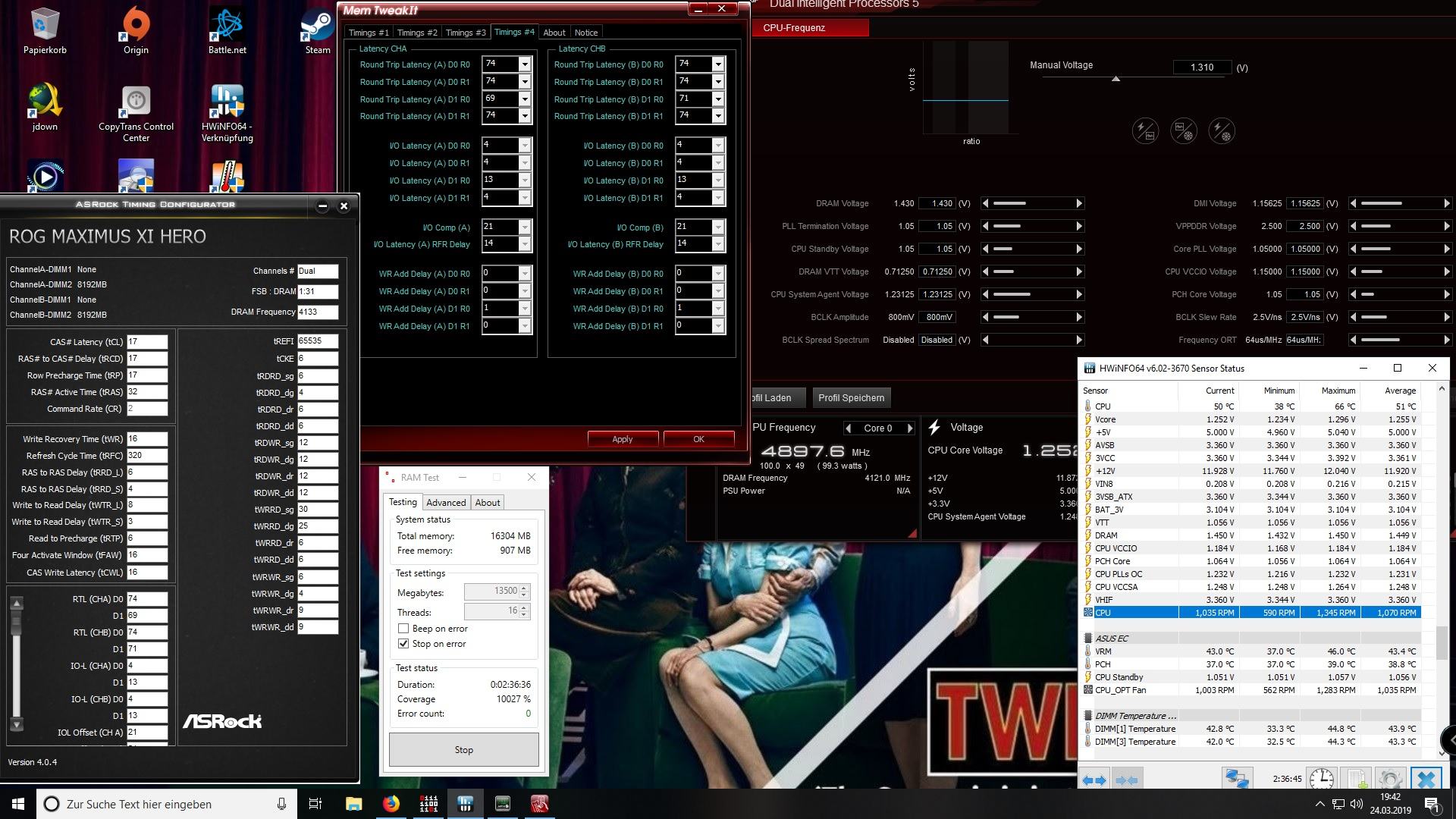
Task: Click the Profil Speichern button
Action: coord(852,397)
